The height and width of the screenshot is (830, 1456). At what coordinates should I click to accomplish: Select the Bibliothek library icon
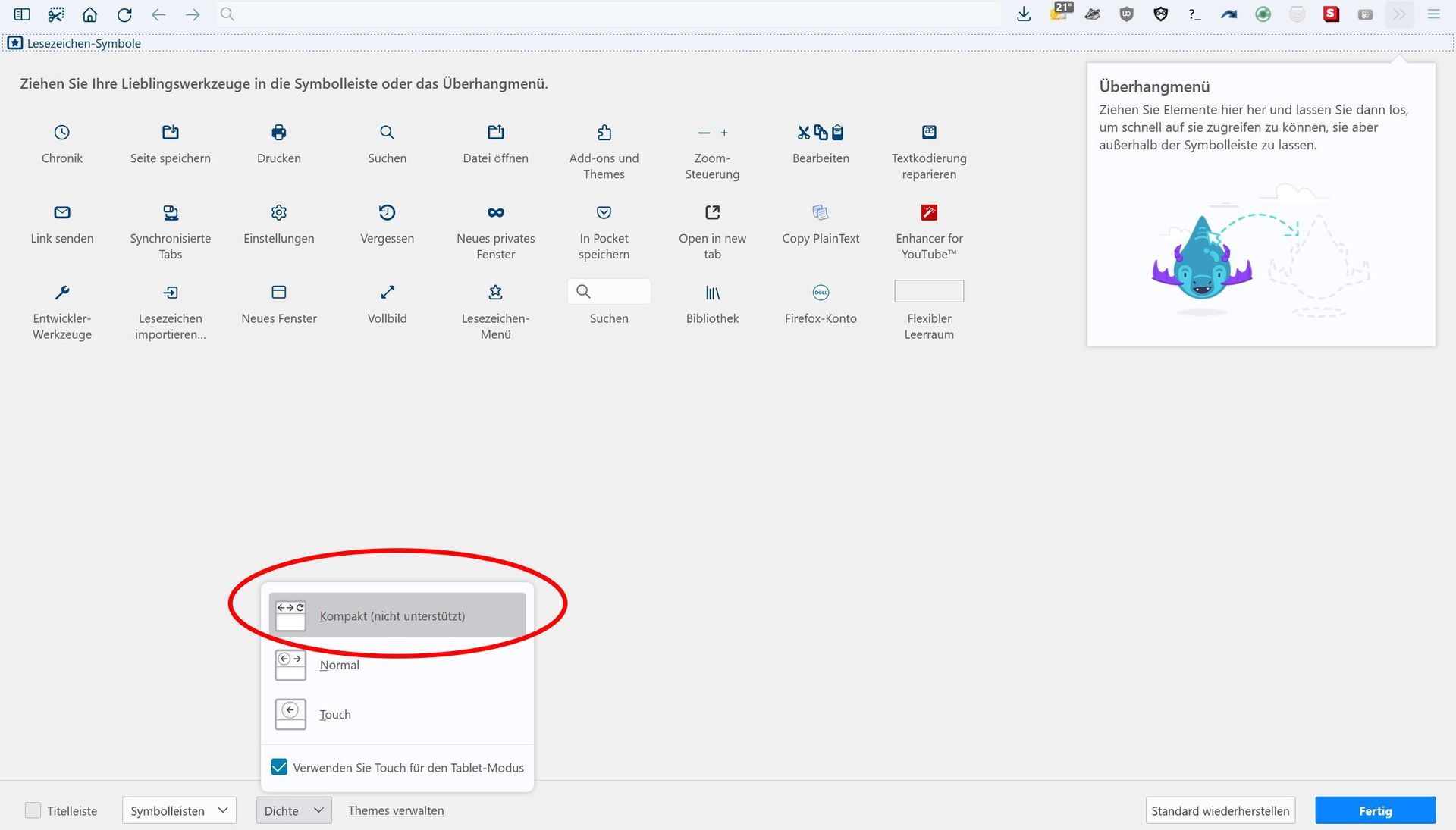(x=712, y=293)
